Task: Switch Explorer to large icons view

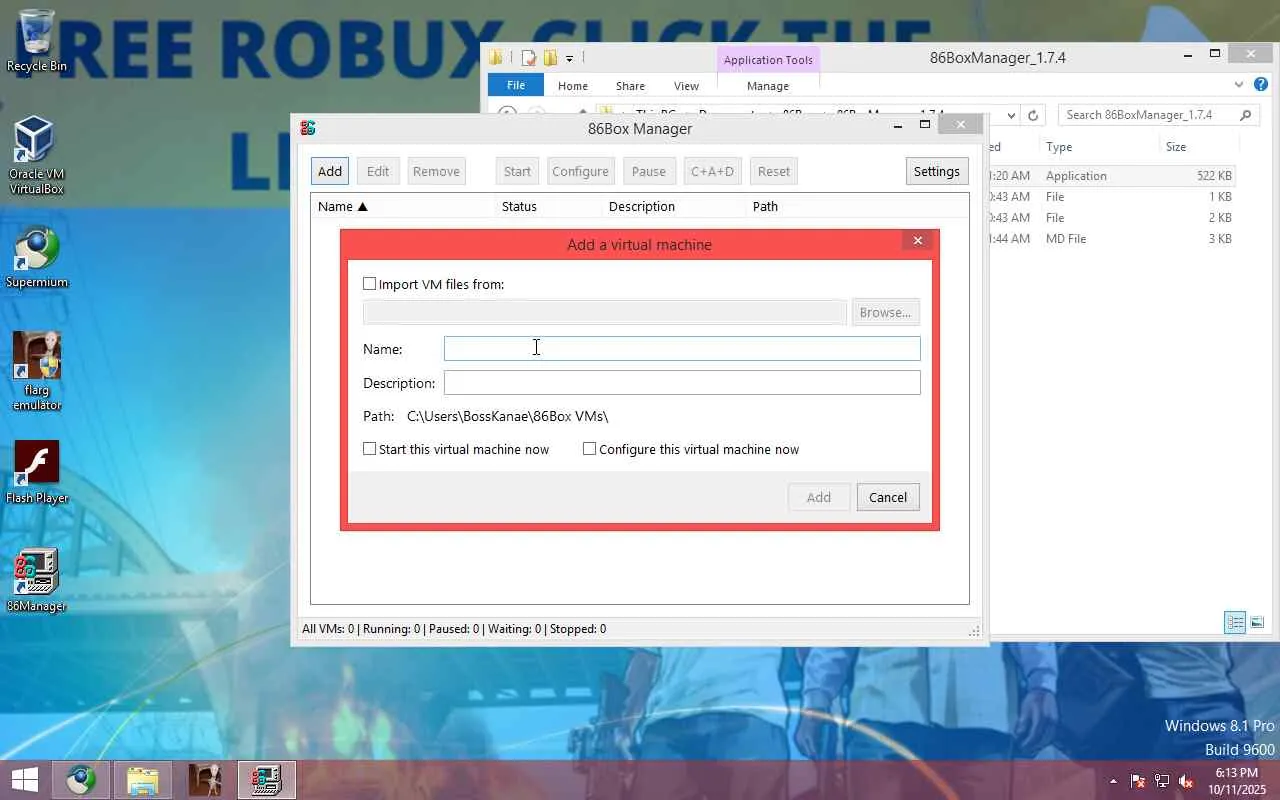Action: coord(1257,623)
